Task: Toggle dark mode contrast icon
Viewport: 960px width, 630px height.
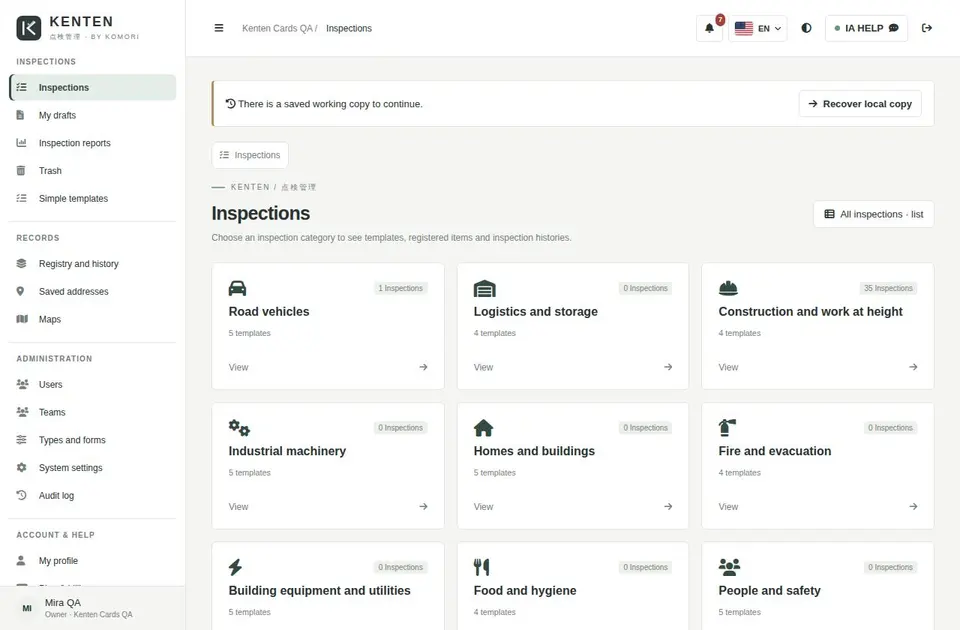Action: pyautogui.click(x=806, y=28)
